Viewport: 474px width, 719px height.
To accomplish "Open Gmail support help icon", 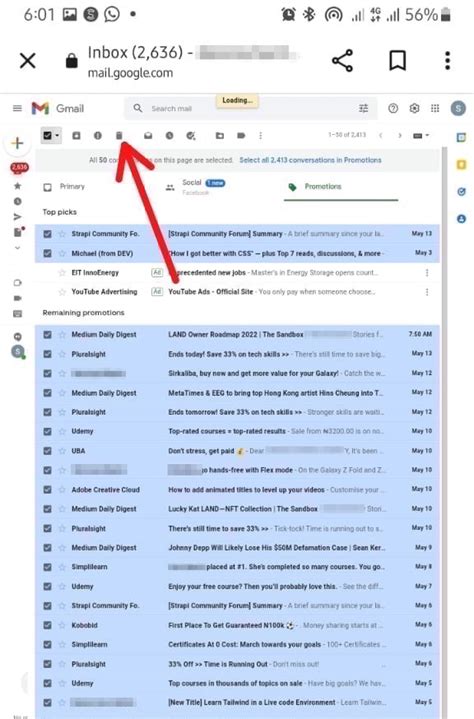I will click(x=393, y=108).
